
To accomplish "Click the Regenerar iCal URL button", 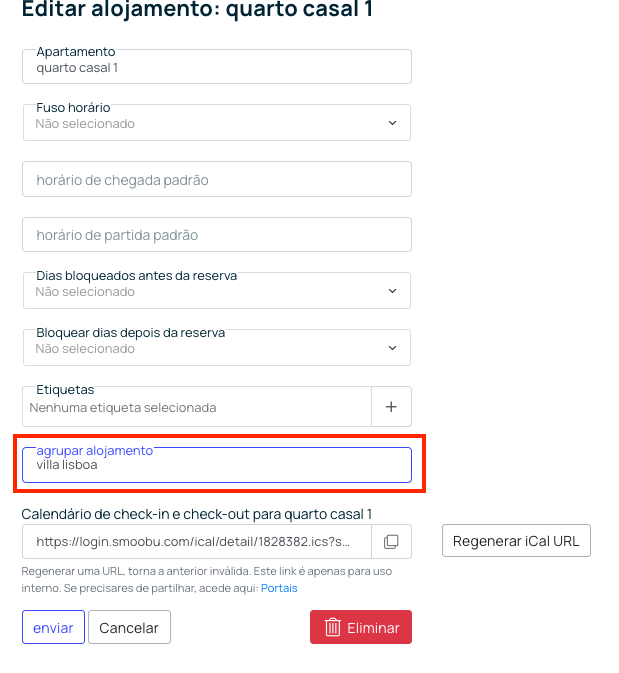I will (516, 541).
